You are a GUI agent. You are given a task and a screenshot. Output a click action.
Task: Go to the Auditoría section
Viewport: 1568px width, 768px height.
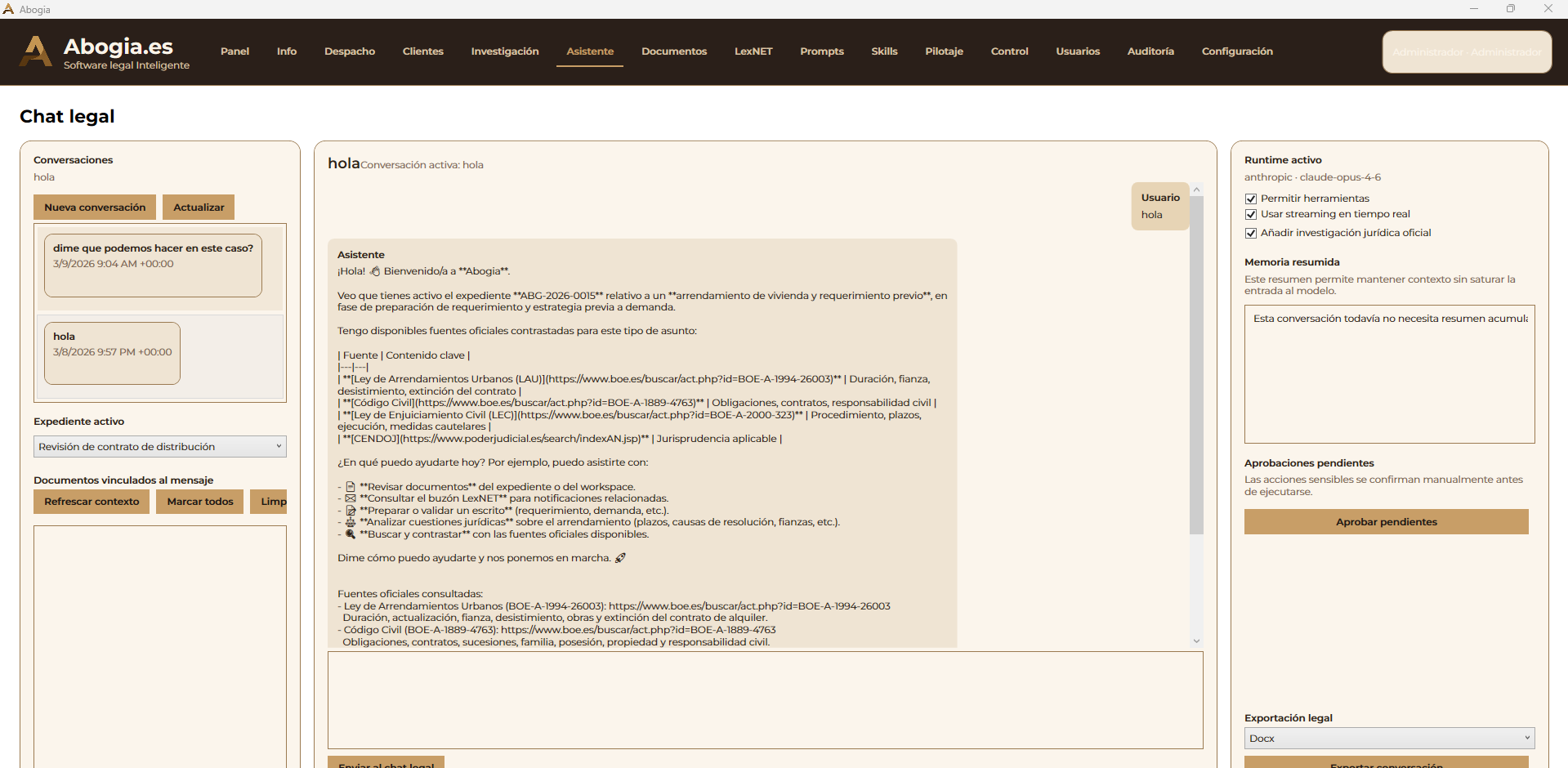point(1150,51)
